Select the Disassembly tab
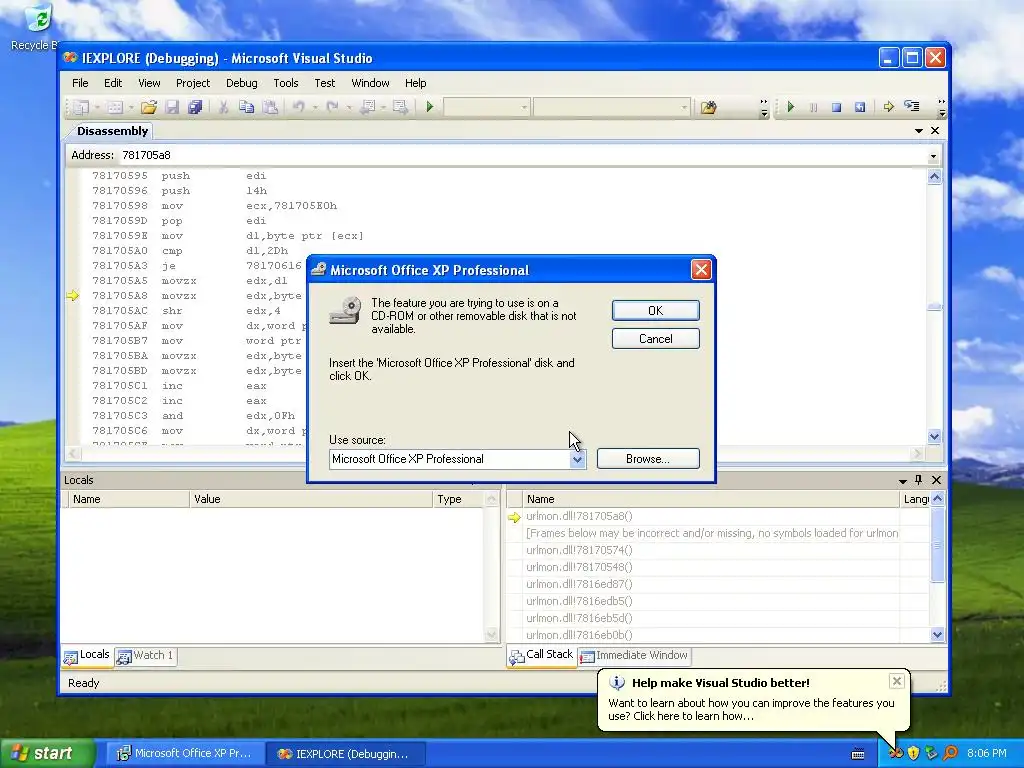The height and width of the screenshot is (768, 1024). tap(112, 131)
